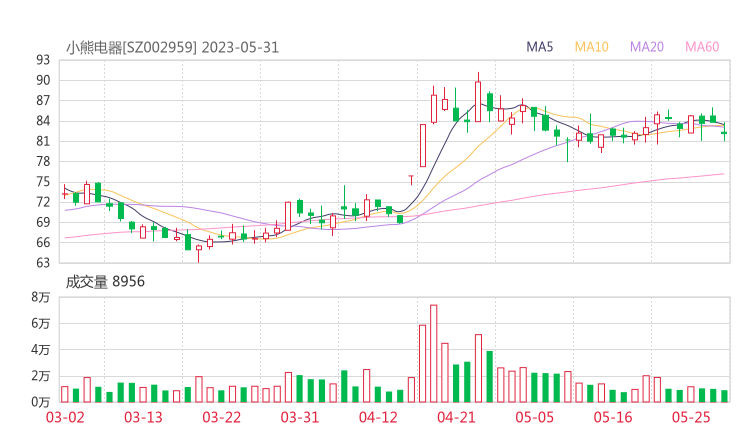The image size is (740, 440).
Task: Click the MA10 legend label
Action: [x=591, y=47]
